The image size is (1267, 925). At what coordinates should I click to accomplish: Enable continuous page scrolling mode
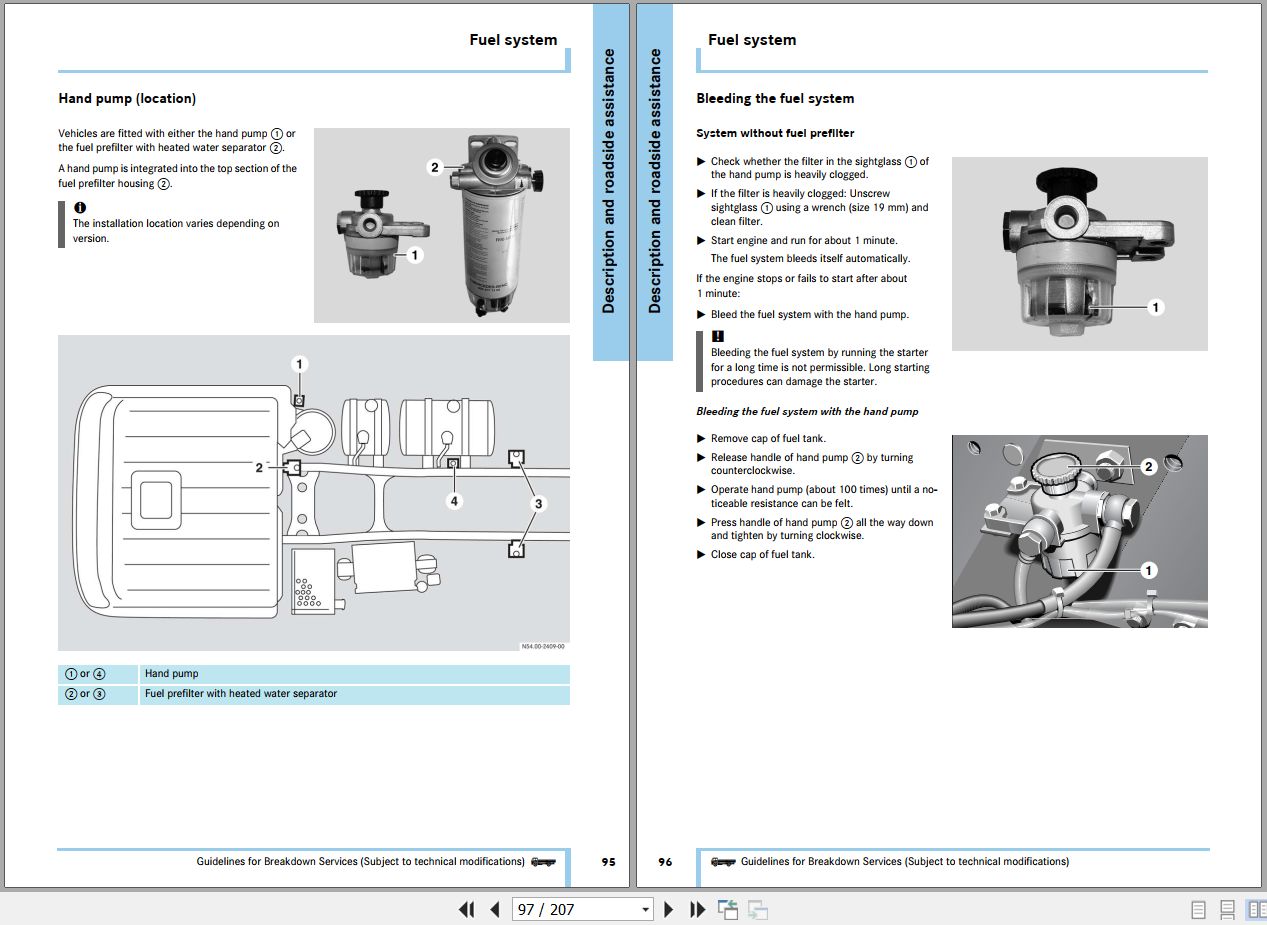[x=1226, y=909]
